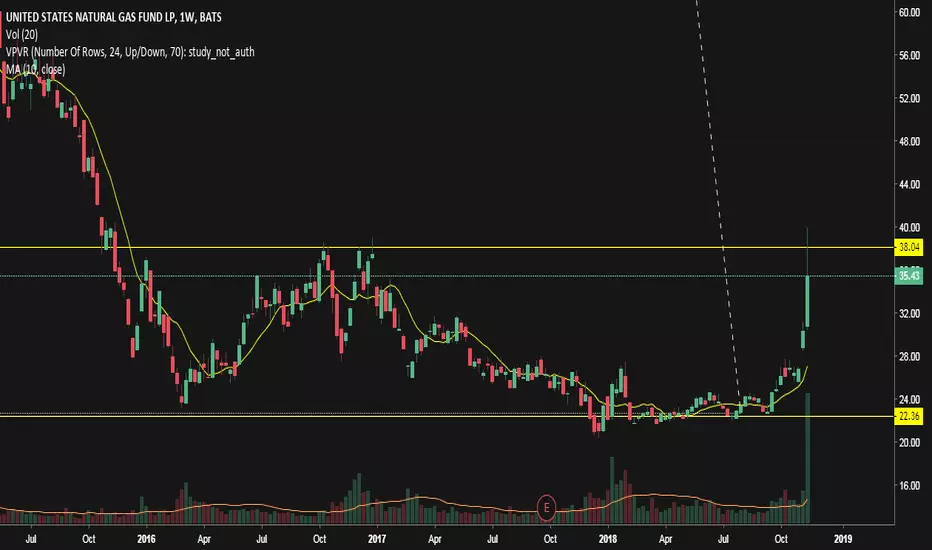Click the 56.00 price axis value

click(909, 55)
